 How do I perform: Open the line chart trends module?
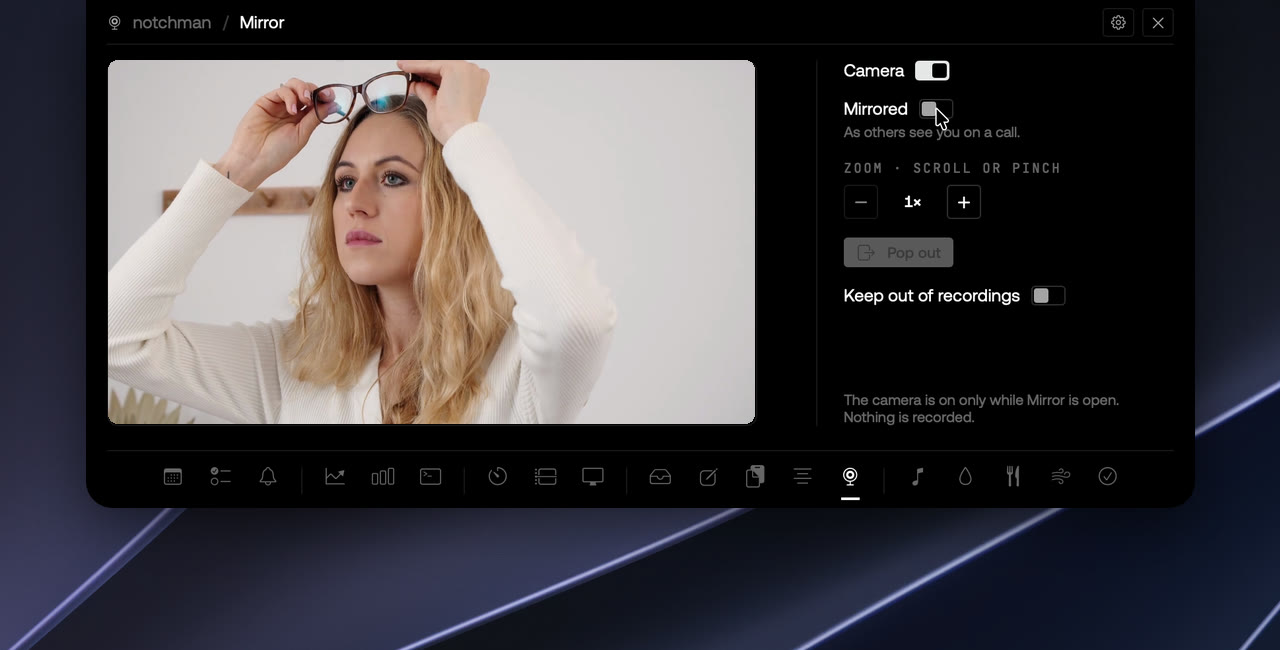335,477
